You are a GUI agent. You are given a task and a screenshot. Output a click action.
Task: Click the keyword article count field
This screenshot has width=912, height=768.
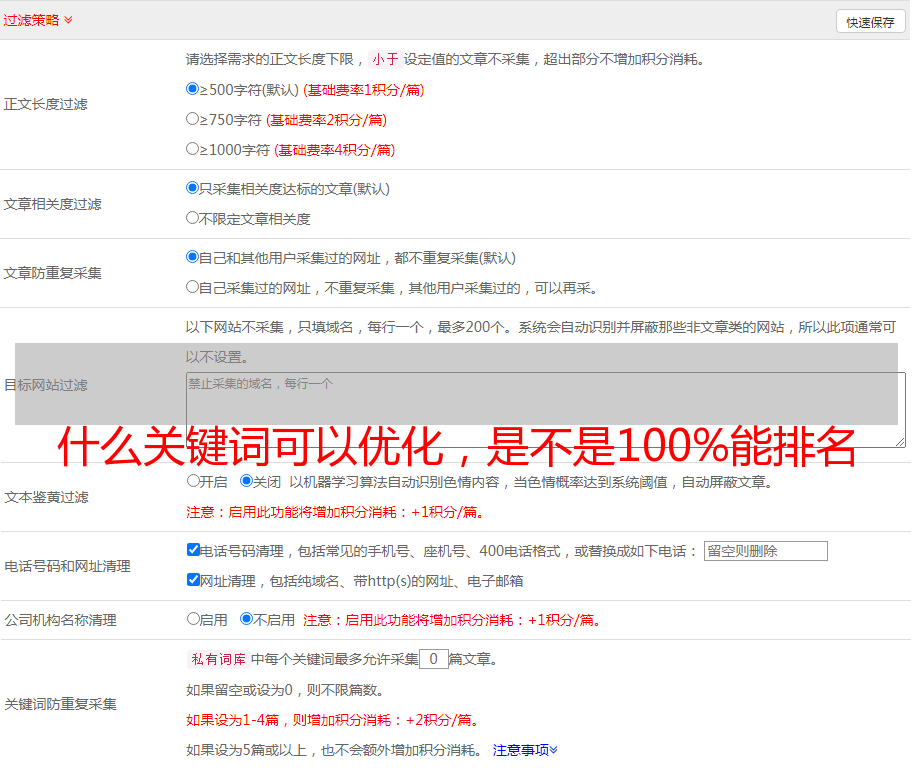(433, 659)
